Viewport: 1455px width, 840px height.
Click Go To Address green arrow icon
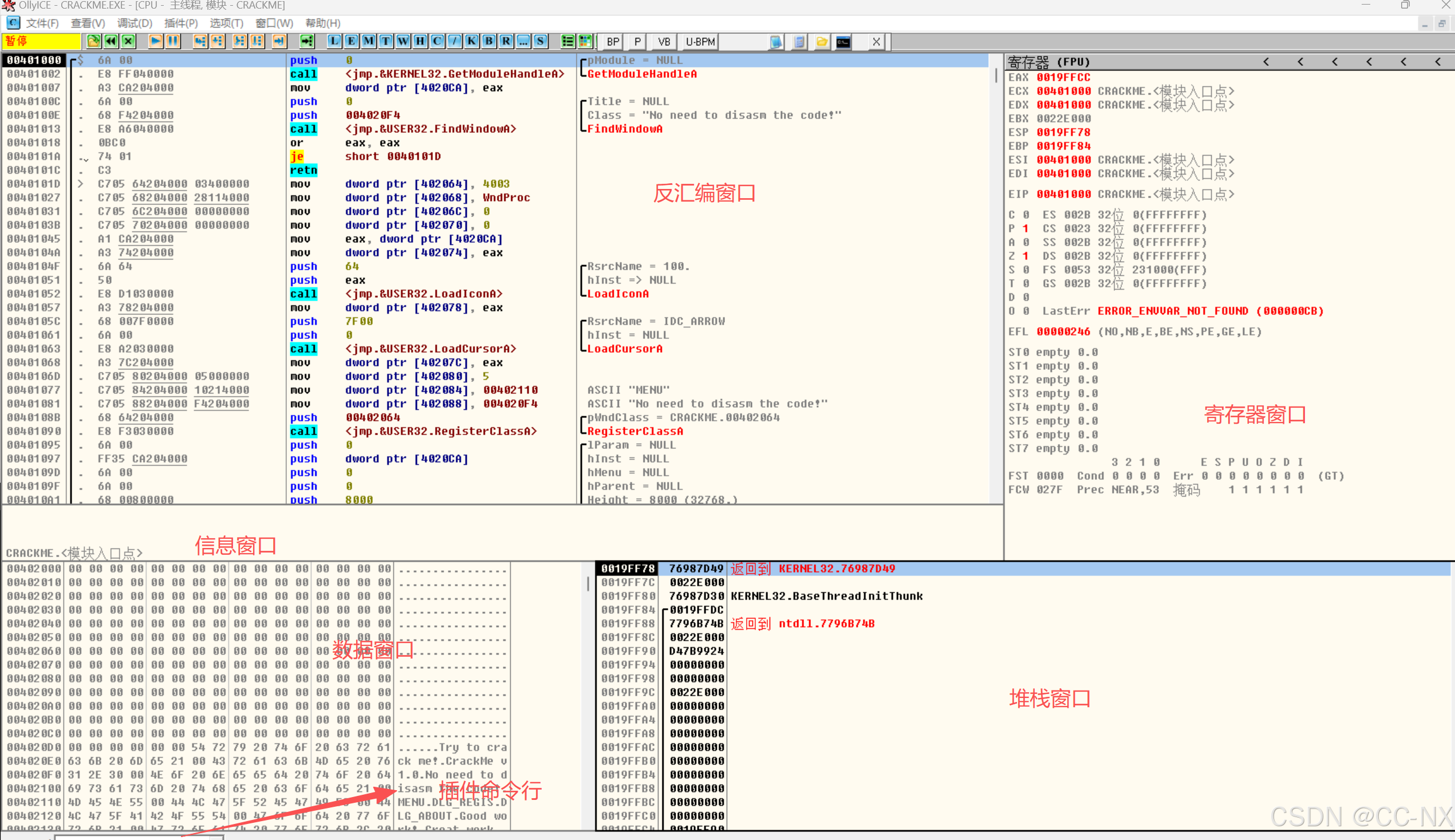[x=307, y=42]
